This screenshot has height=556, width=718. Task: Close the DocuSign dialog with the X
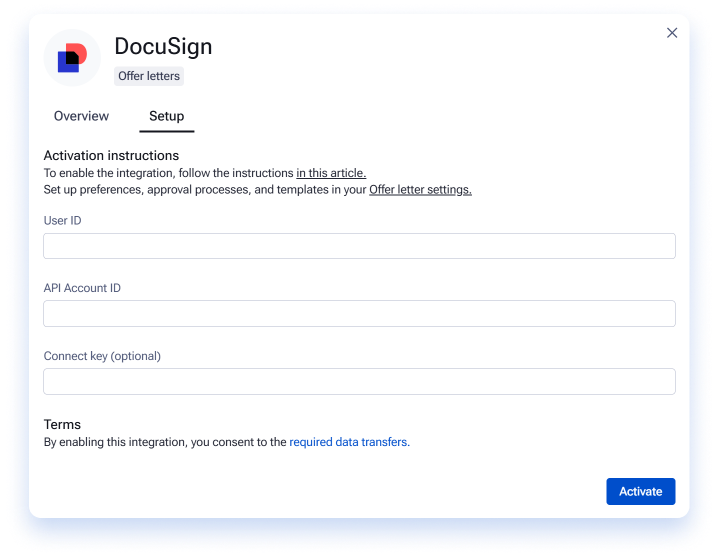[671, 33]
